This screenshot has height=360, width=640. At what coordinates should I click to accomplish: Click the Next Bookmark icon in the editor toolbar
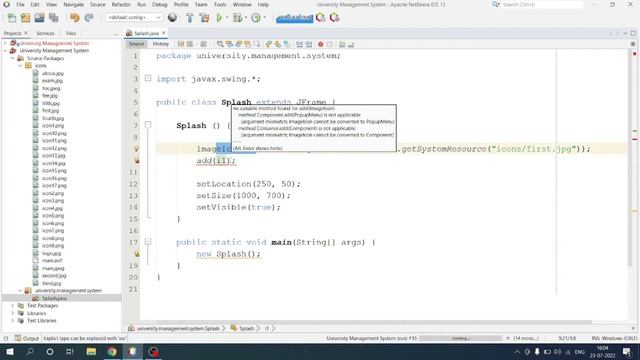pos(277,44)
